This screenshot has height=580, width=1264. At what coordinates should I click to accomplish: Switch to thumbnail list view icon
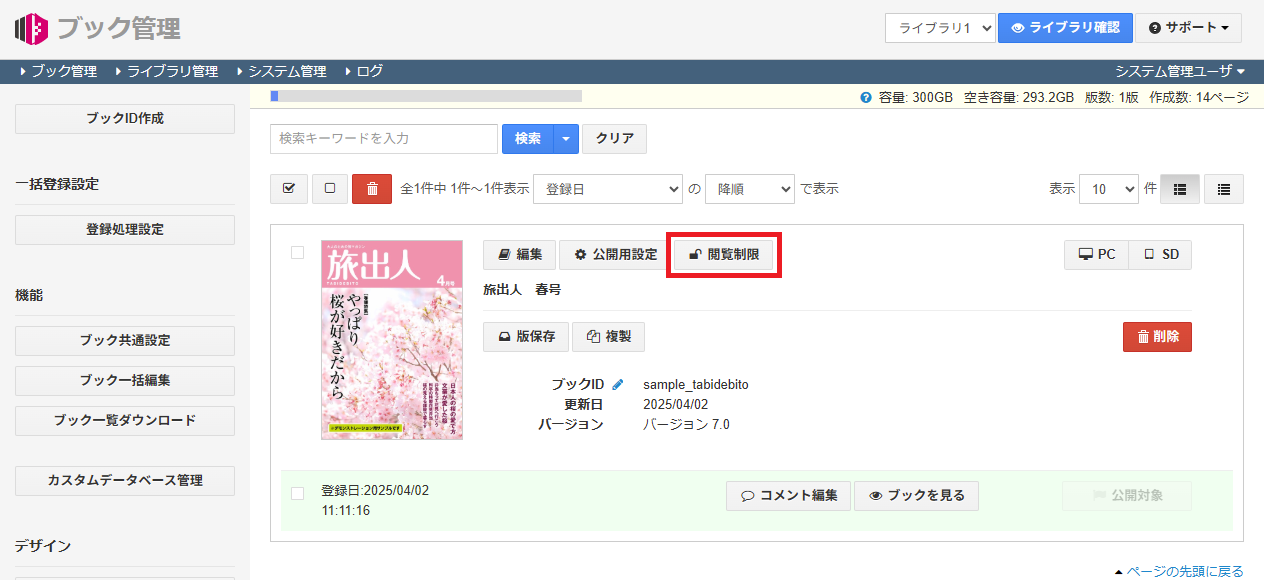[1179, 189]
